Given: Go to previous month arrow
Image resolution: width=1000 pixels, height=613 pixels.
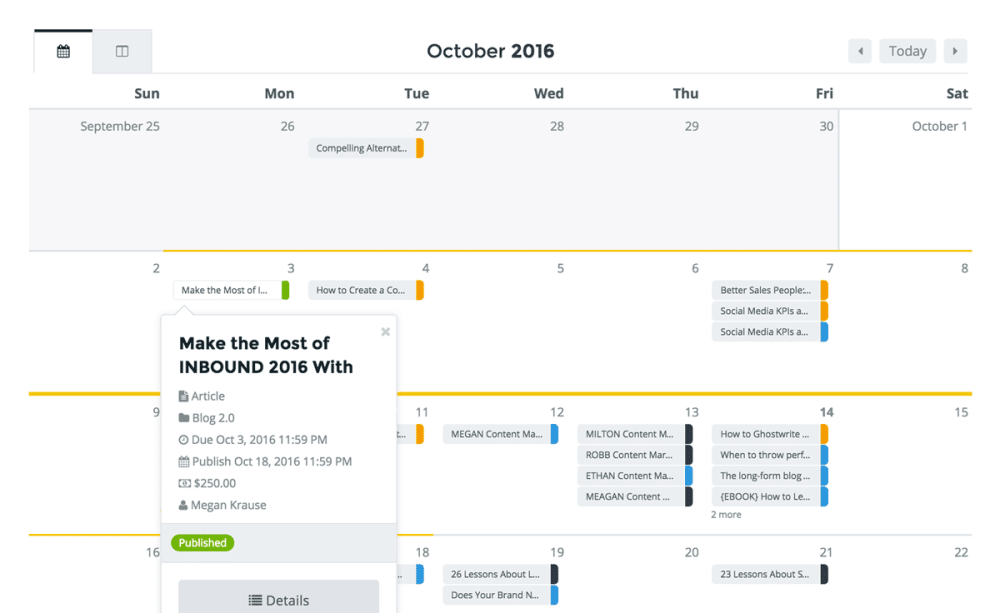Looking at the screenshot, I should (860, 51).
